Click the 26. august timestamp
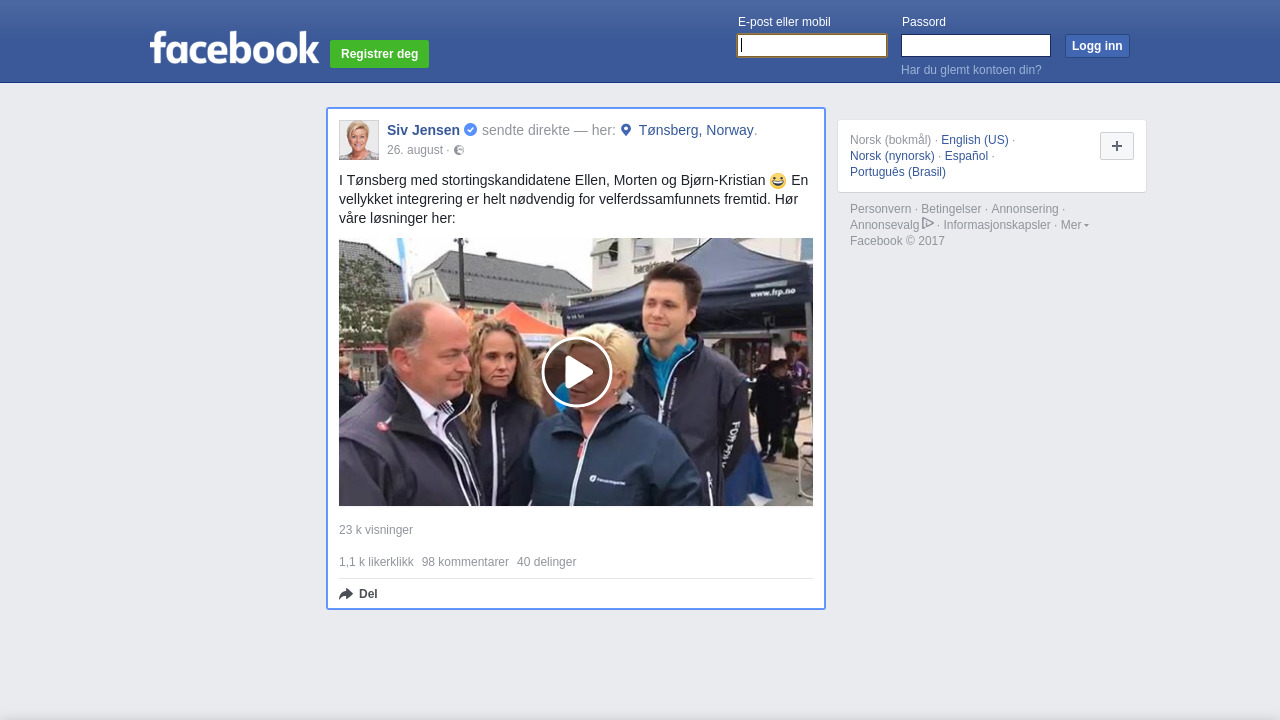This screenshot has height=720, width=1280. click(x=415, y=150)
